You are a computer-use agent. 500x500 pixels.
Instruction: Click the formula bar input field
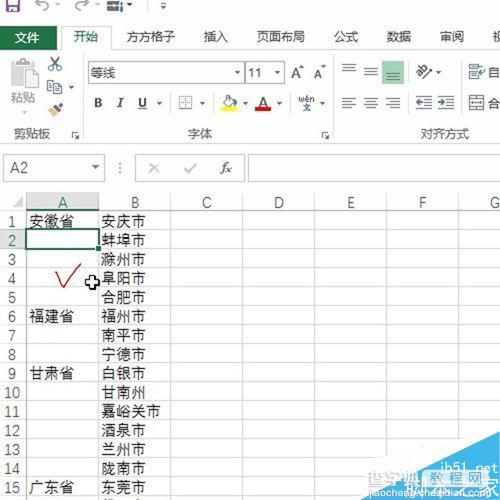[x=374, y=168]
